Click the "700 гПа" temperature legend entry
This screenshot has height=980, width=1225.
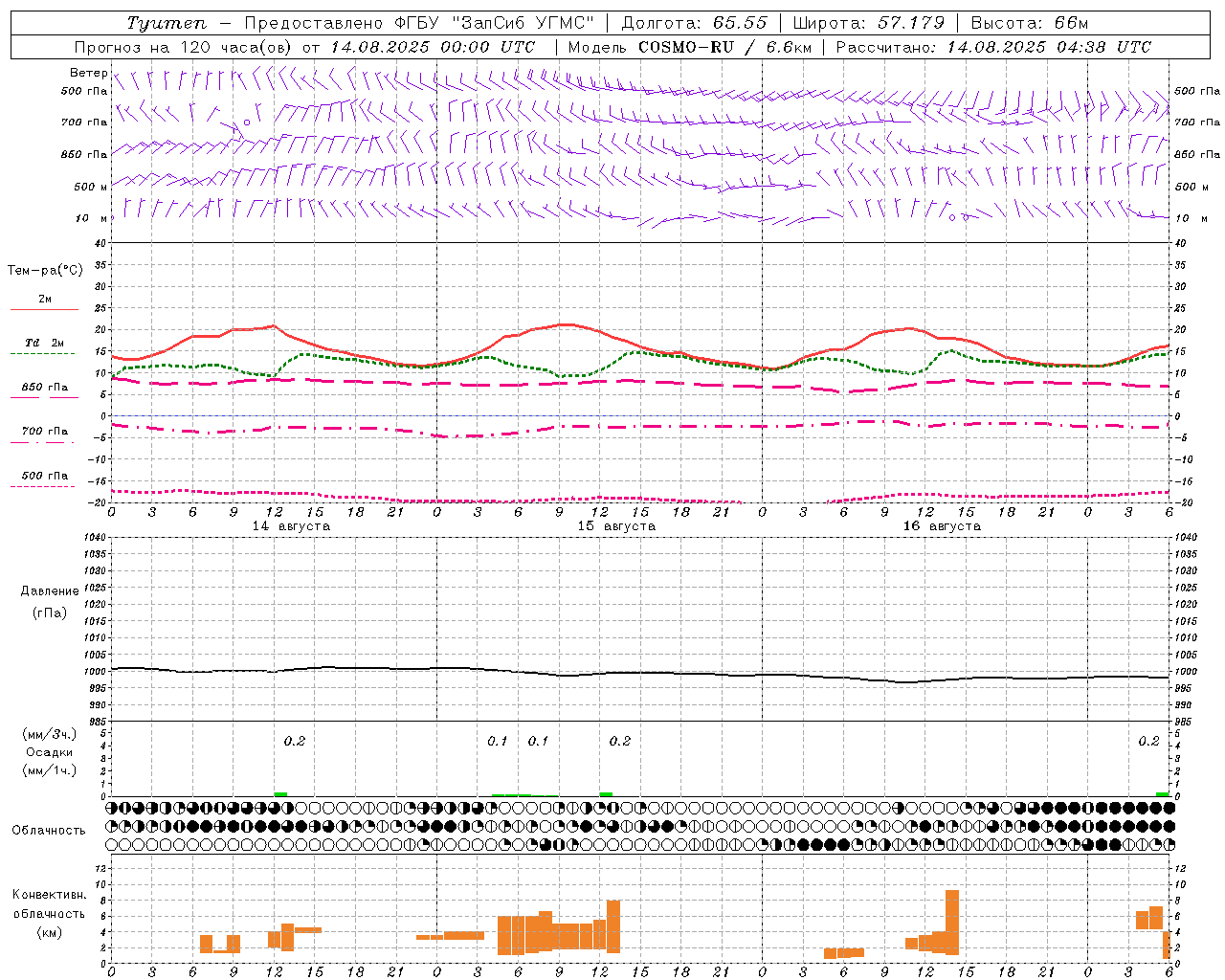45,432
